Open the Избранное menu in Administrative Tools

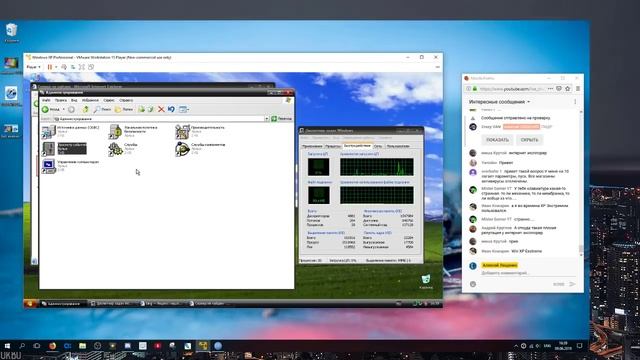(x=90, y=100)
